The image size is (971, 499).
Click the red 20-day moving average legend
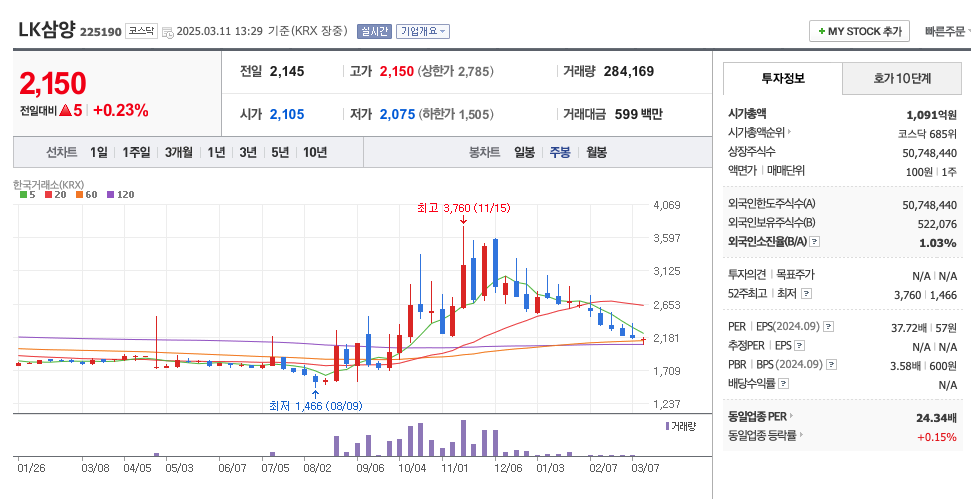tap(56, 194)
